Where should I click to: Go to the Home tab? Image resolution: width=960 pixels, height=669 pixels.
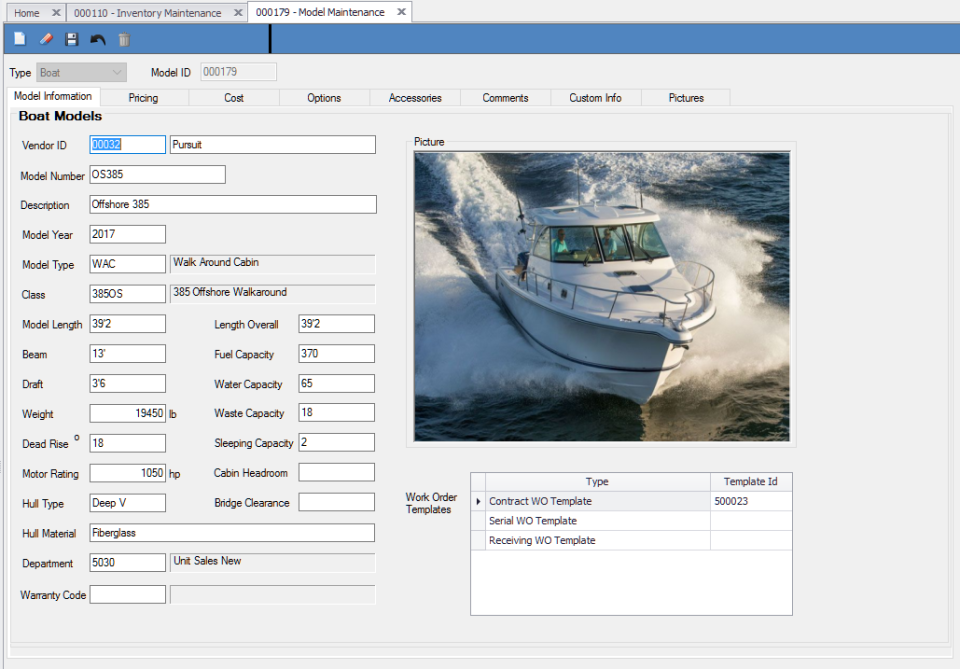25,13
